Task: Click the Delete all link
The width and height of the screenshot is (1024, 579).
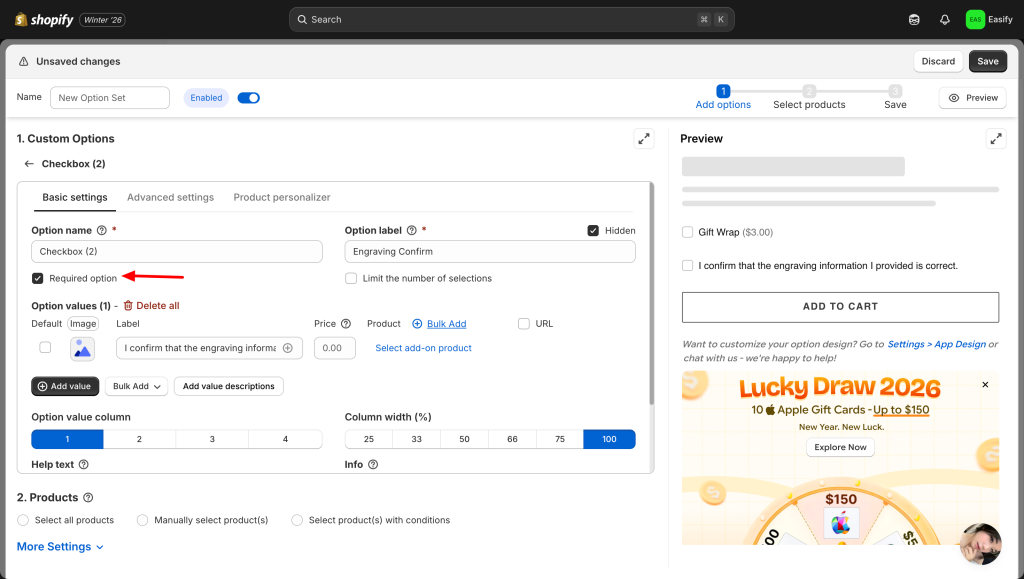Action: (151, 306)
